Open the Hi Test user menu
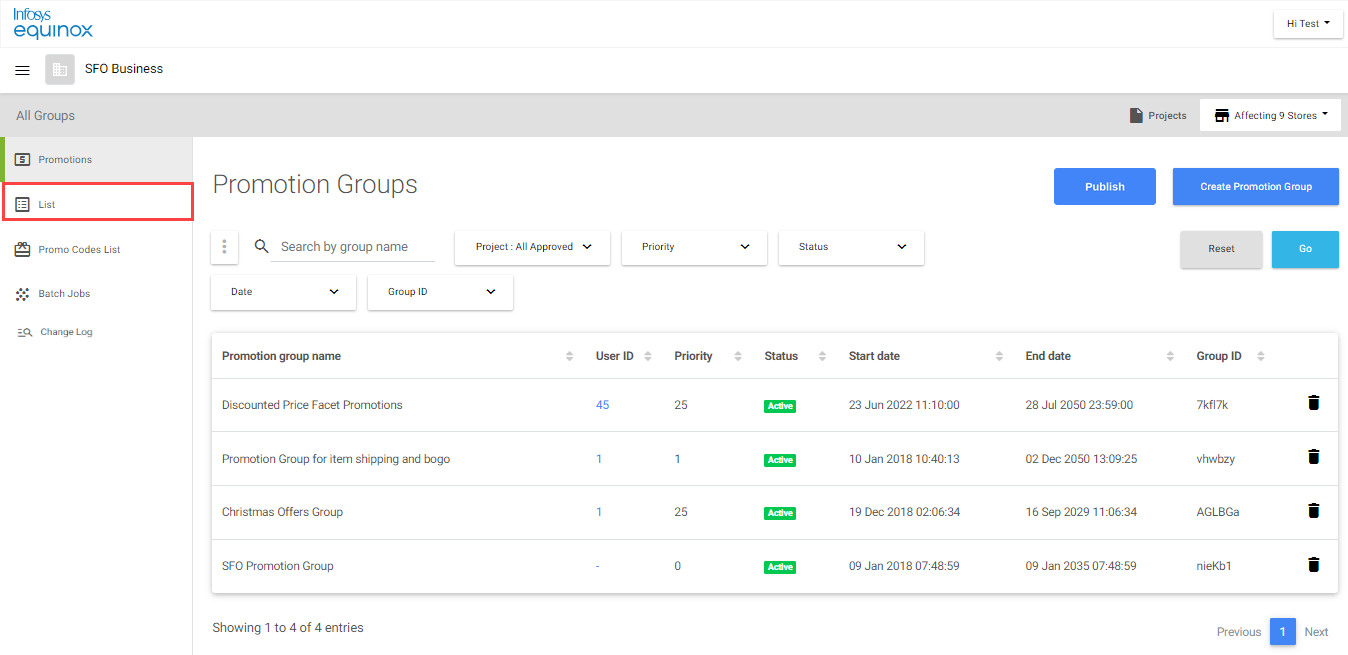Image resolution: width=1348 pixels, height=655 pixels. [x=1308, y=23]
